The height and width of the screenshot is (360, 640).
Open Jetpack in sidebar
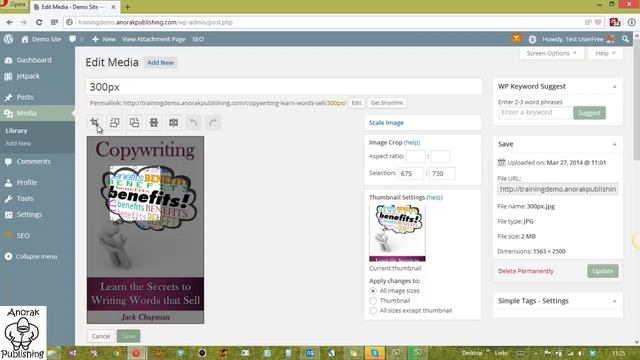[x=28, y=76]
